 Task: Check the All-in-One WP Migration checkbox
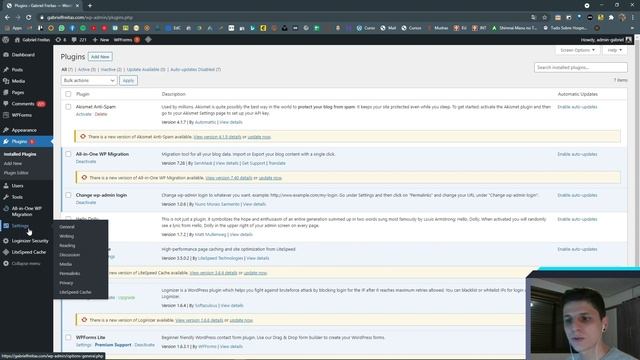[x=68, y=154]
